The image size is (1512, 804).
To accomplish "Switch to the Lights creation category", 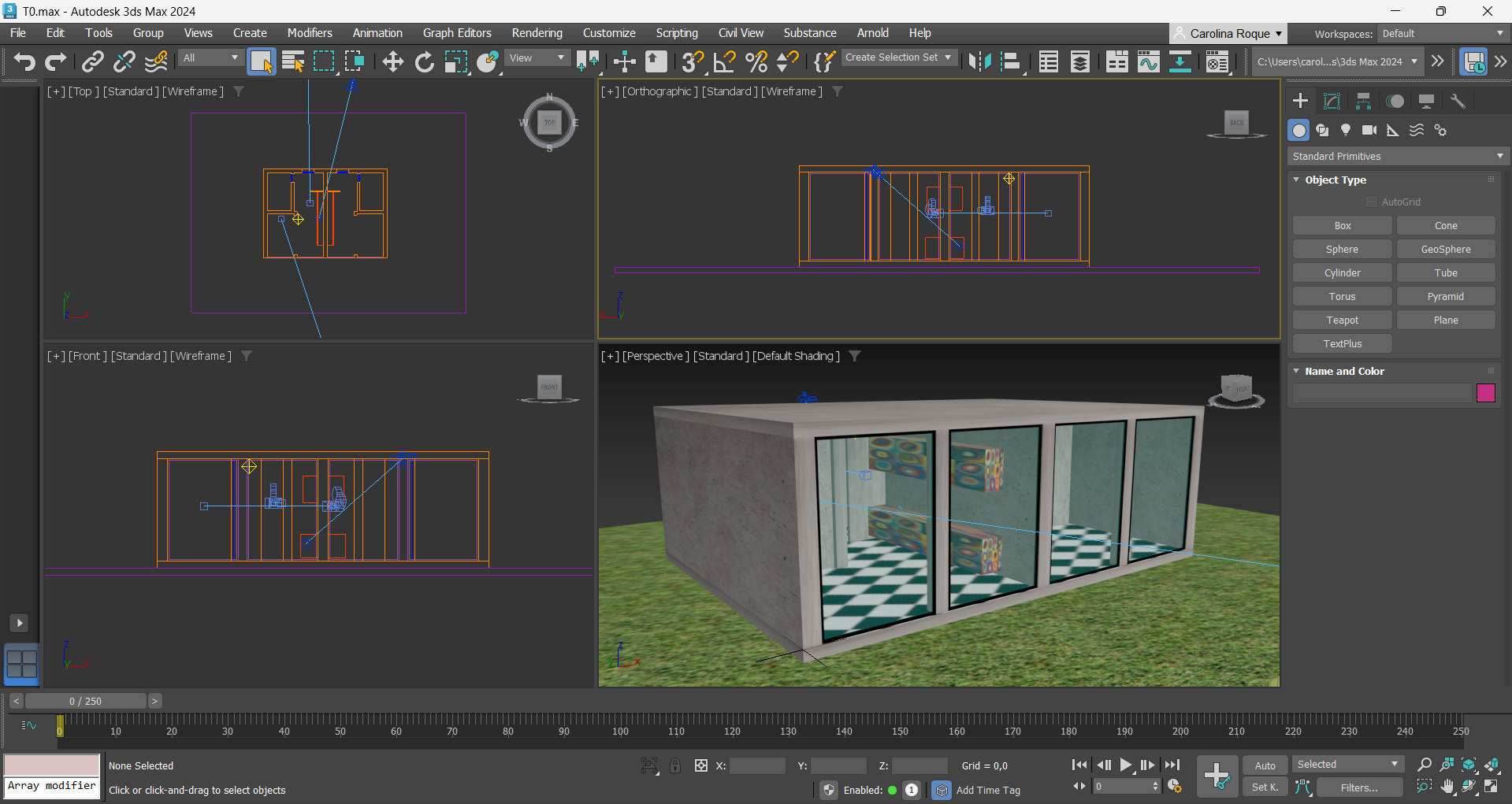I will [x=1346, y=130].
